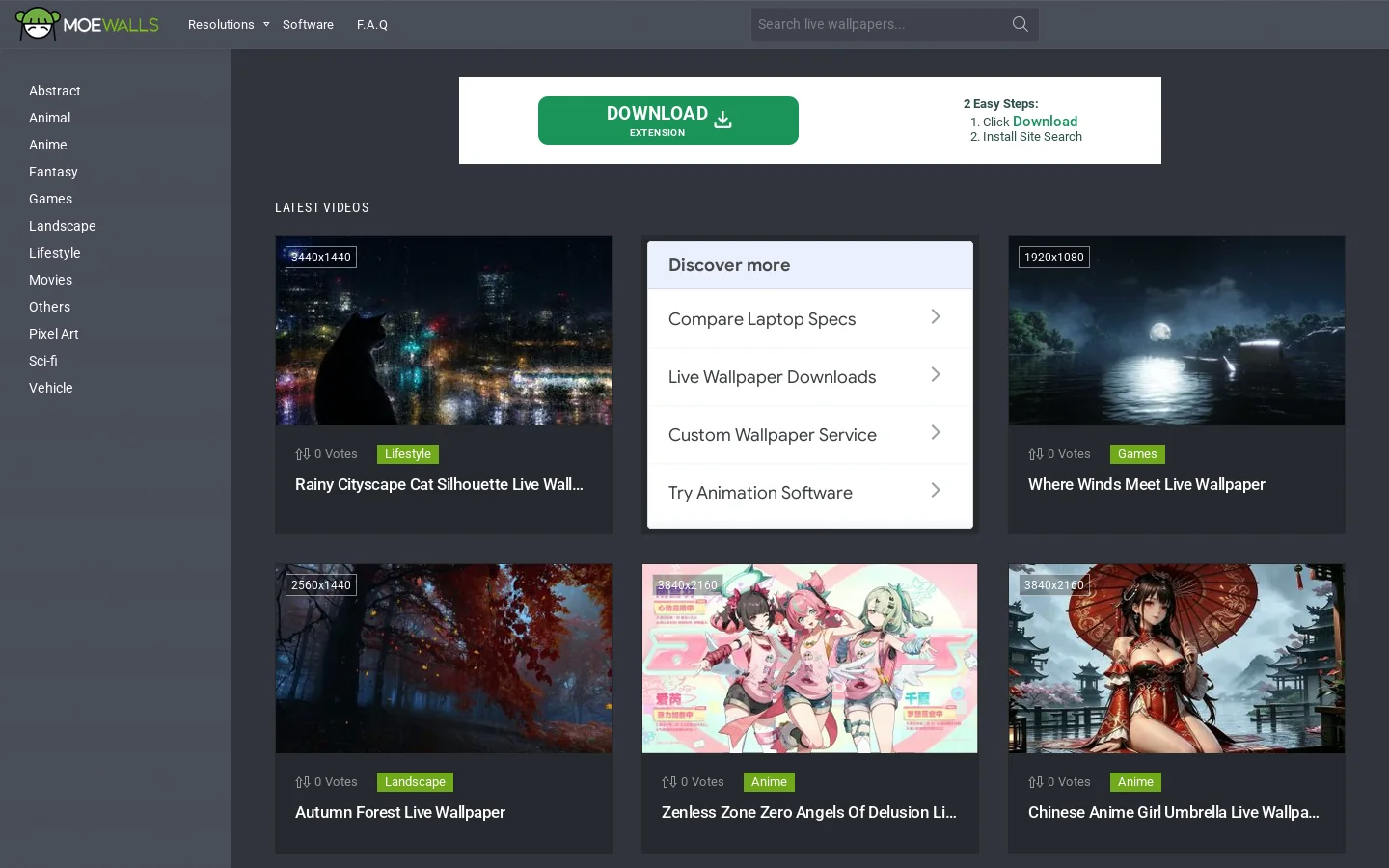Select the Animal category
The width and height of the screenshot is (1389, 868).
coord(50,118)
